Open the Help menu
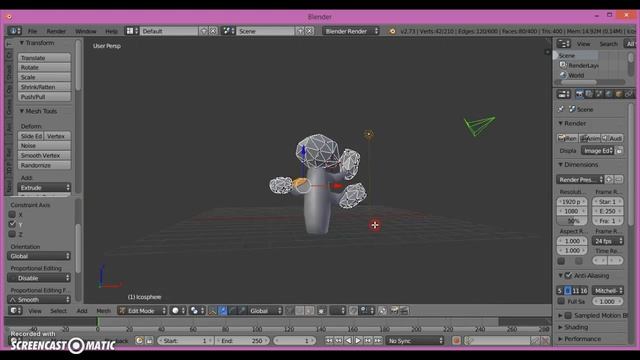The width and height of the screenshot is (640, 360). pos(111,31)
